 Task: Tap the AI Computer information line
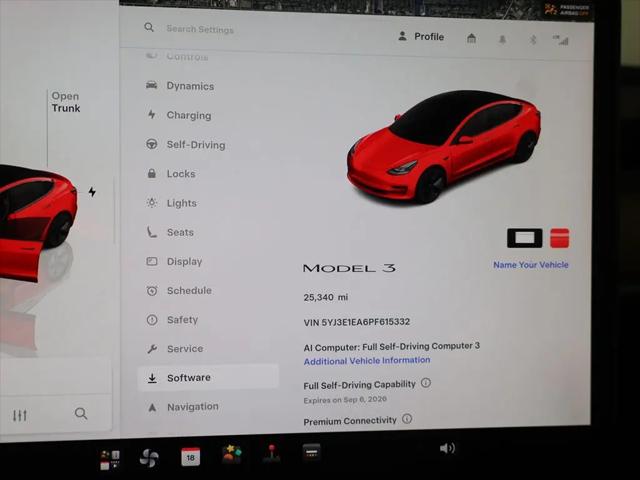(391, 347)
